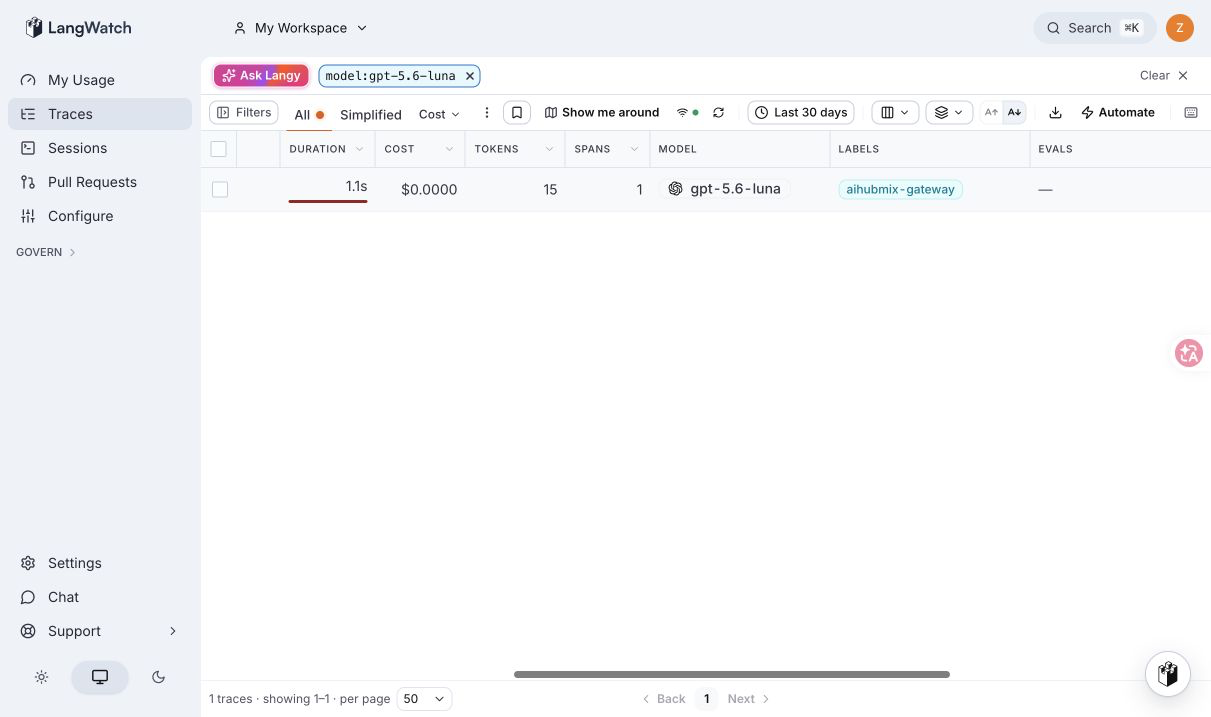Open the Filters panel
1211x717 pixels.
(x=244, y=112)
